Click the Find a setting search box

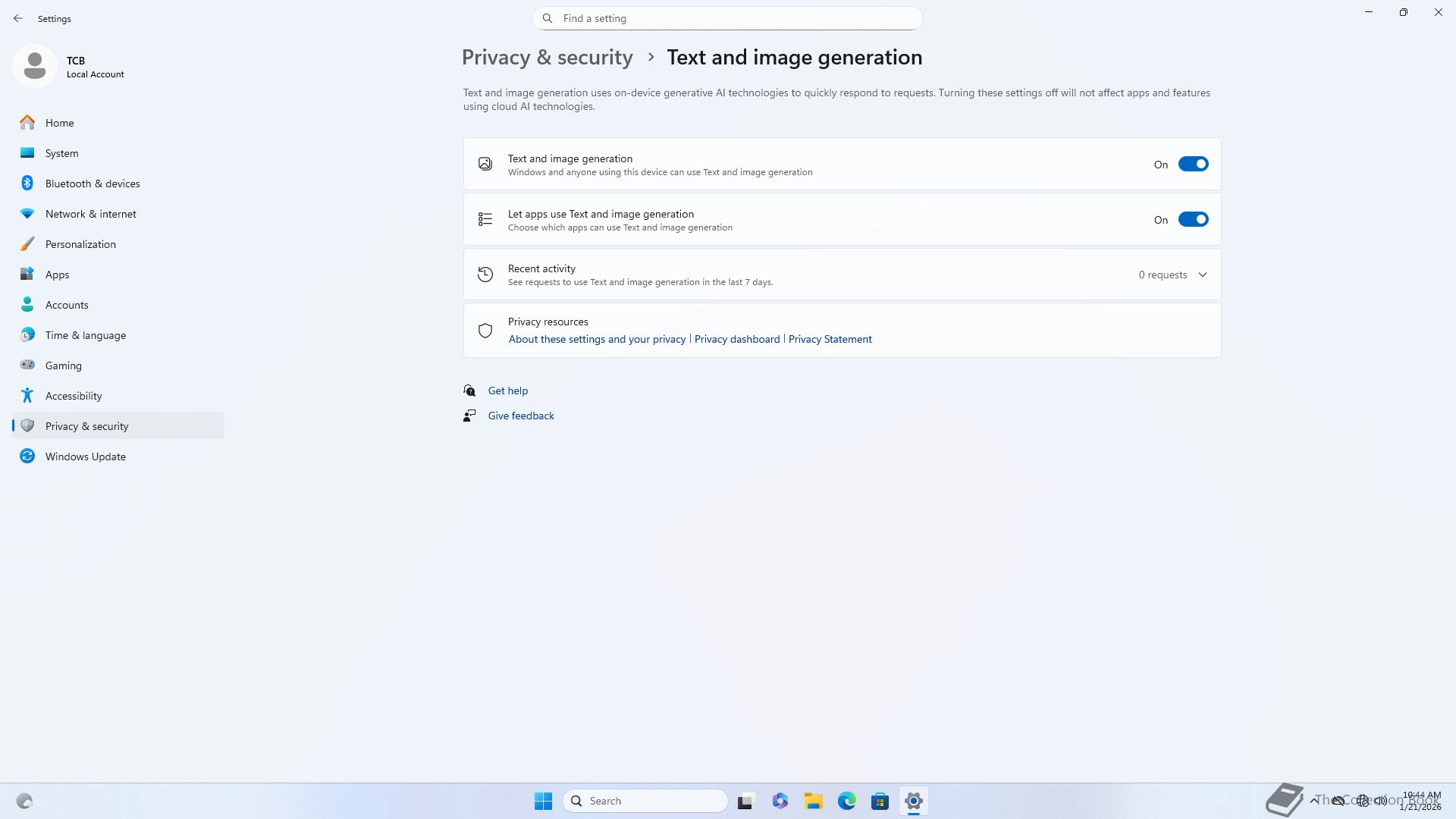point(727,18)
